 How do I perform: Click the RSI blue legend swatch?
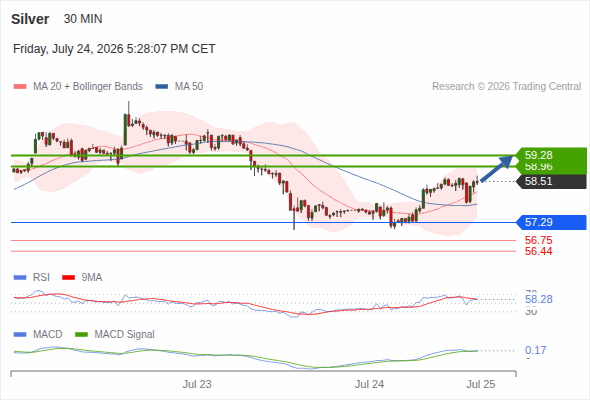click(x=20, y=278)
